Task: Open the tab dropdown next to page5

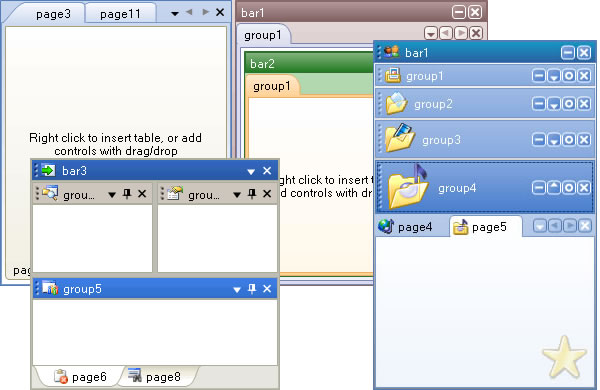Action: pyautogui.click(x=540, y=226)
